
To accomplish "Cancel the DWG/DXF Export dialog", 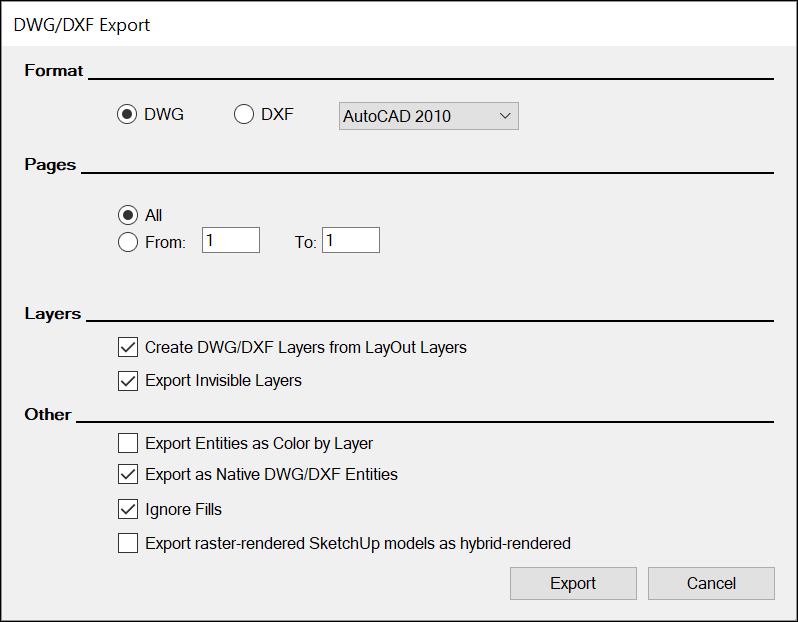I will point(711,583).
